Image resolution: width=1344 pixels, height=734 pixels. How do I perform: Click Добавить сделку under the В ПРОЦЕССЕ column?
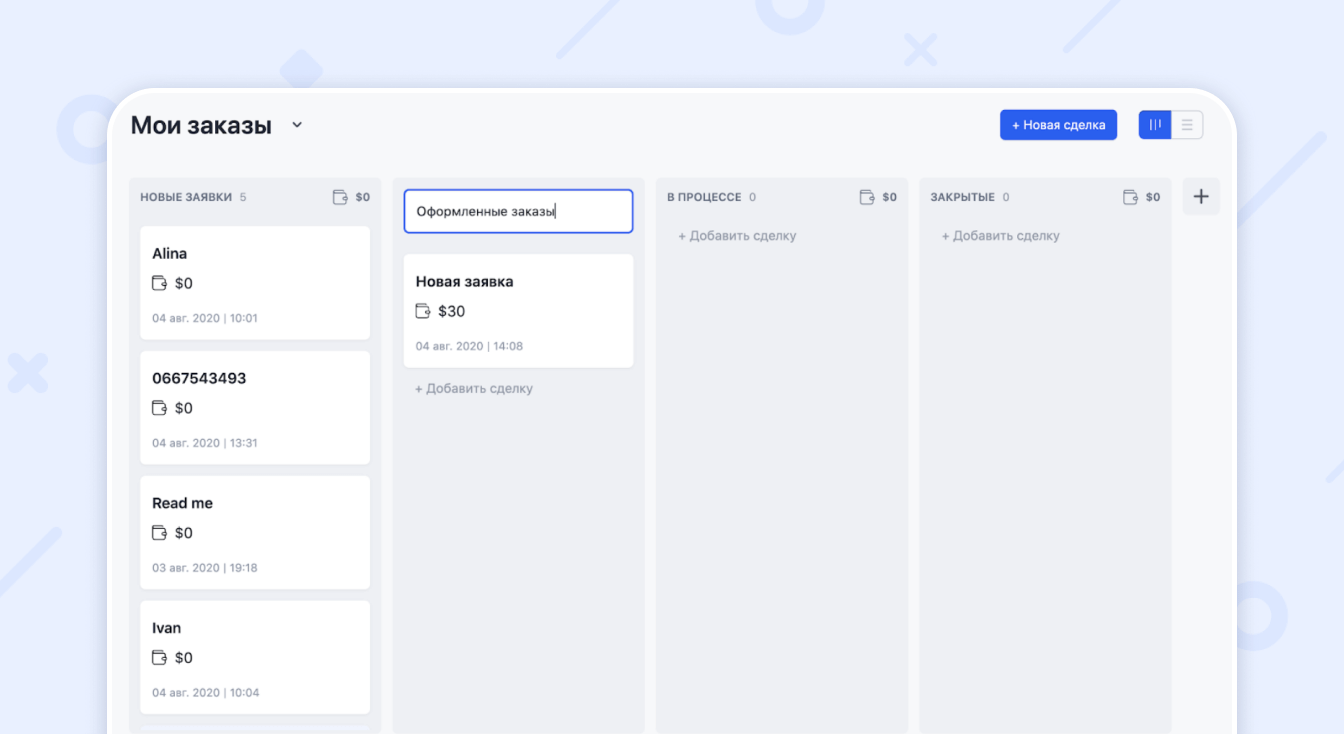point(736,236)
